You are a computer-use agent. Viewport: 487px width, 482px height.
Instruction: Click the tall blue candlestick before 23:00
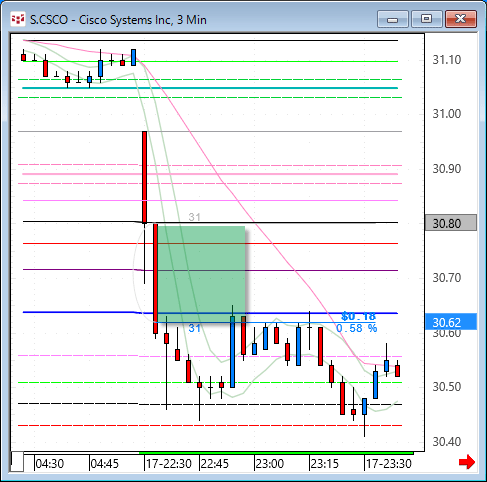(232, 352)
